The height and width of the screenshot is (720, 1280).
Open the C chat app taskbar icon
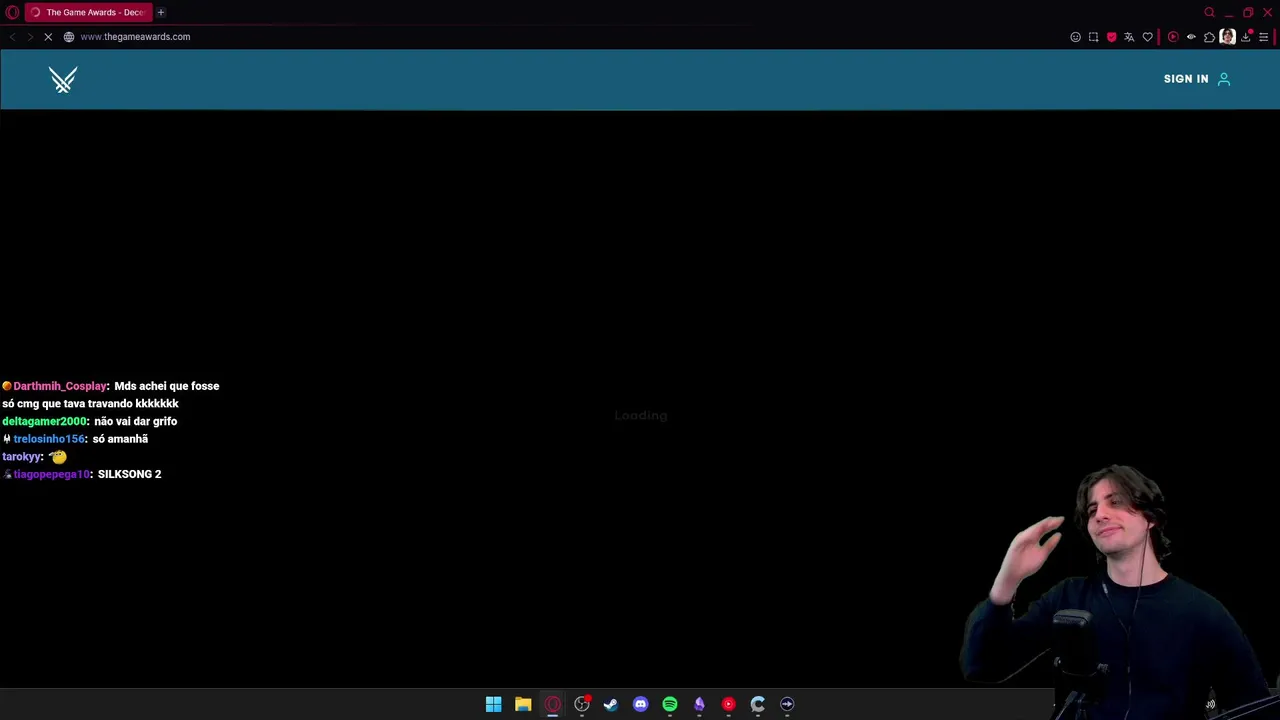pyautogui.click(x=758, y=704)
